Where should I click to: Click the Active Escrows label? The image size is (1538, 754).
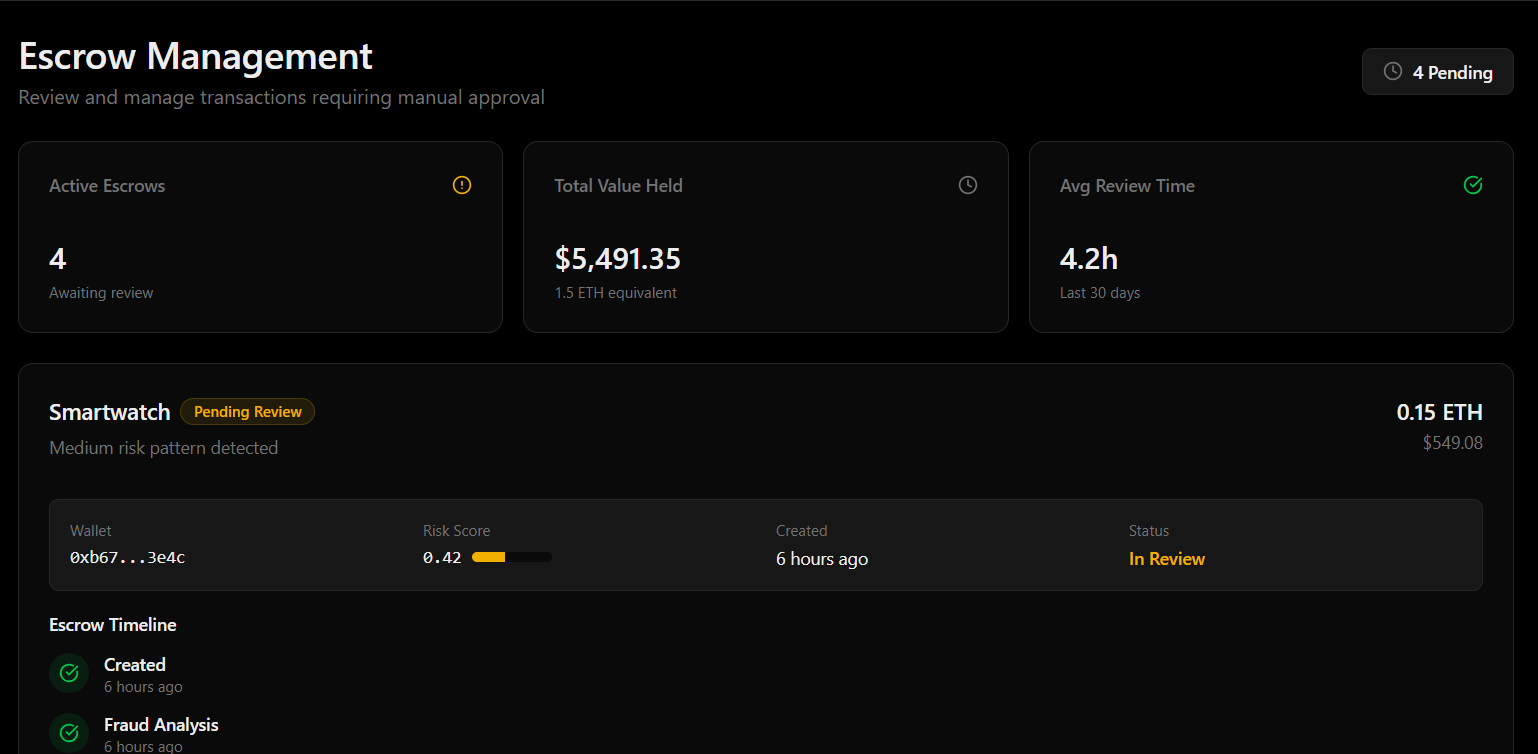pyautogui.click(x=107, y=186)
